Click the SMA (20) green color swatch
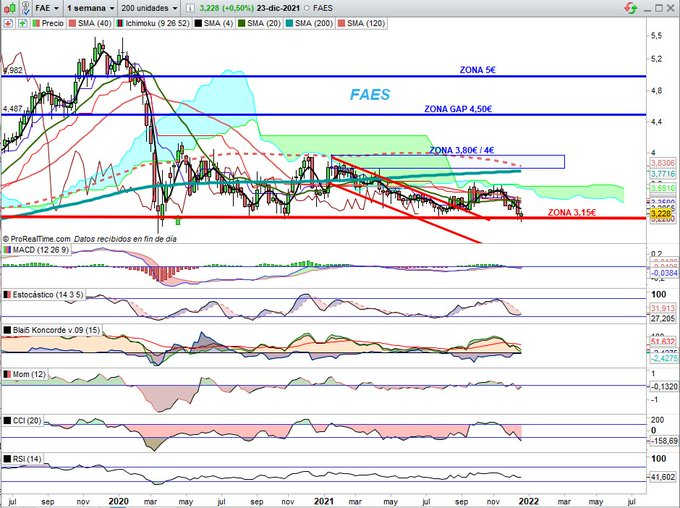This screenshot has height=508, width=680. click(242, 23)
